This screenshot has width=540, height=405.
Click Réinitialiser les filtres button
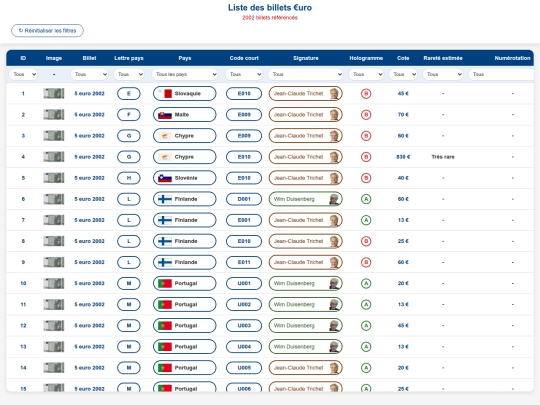tap(47, 31)
